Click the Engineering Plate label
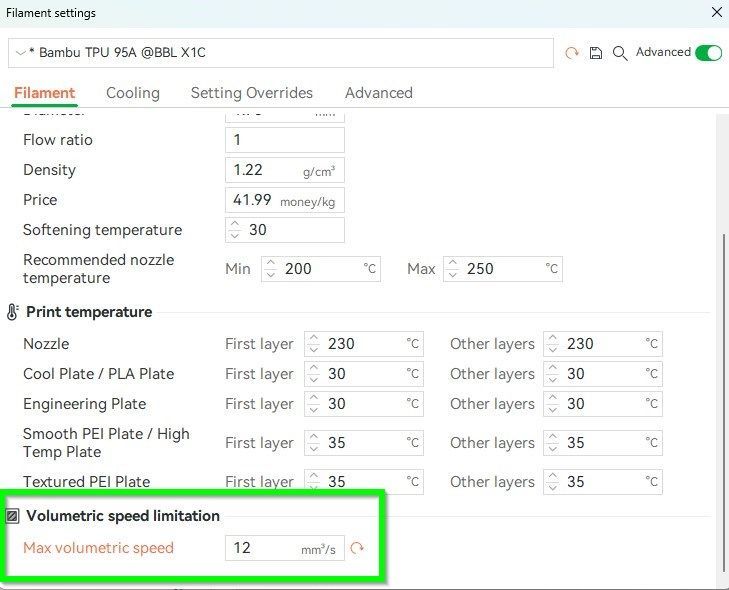This screenshot has height=590, width=729. (85, 404)
